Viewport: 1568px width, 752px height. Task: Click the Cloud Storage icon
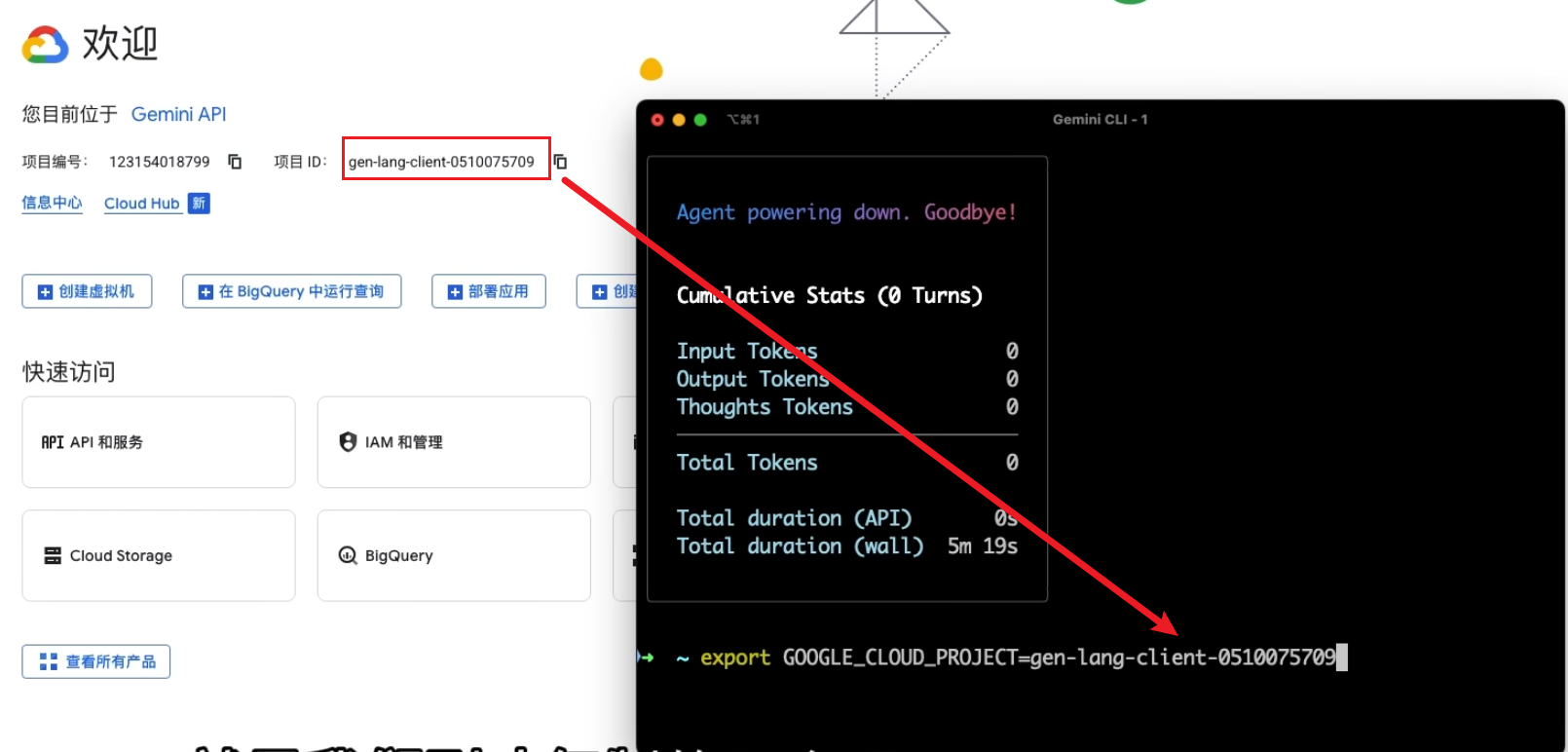click(53, 555)
